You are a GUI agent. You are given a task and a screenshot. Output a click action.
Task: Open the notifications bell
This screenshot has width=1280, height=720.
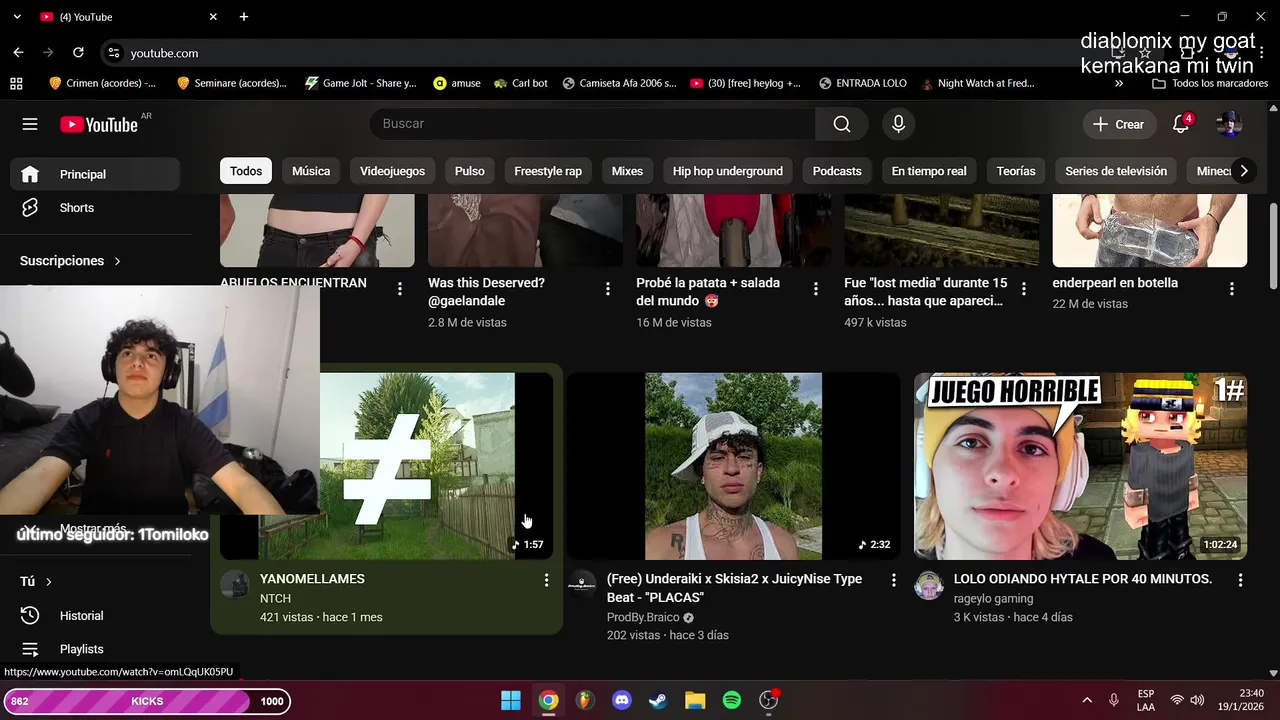click(x=1181, y=124)
